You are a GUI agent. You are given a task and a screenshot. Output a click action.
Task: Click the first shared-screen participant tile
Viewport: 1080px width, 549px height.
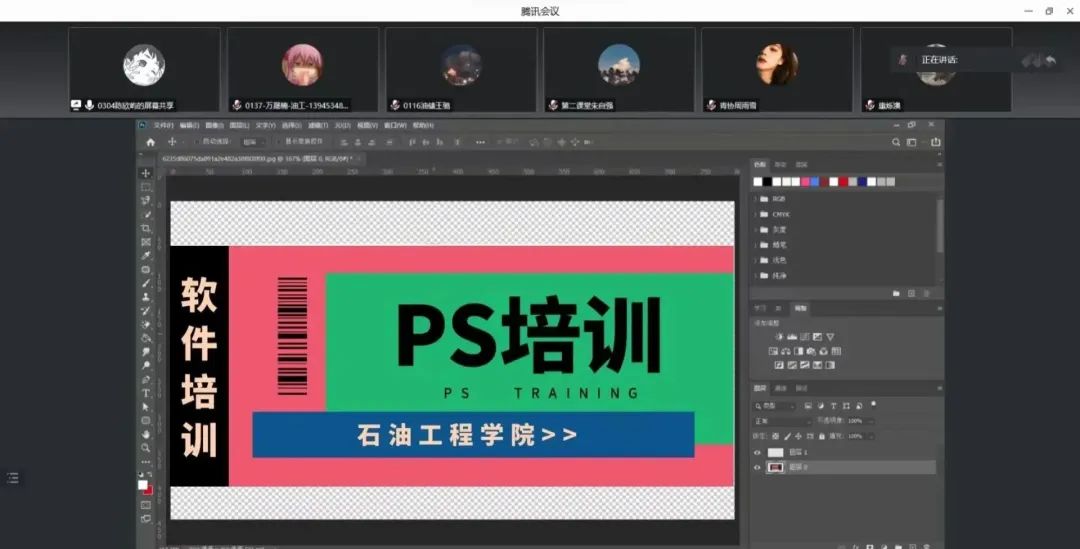point(144,69)
